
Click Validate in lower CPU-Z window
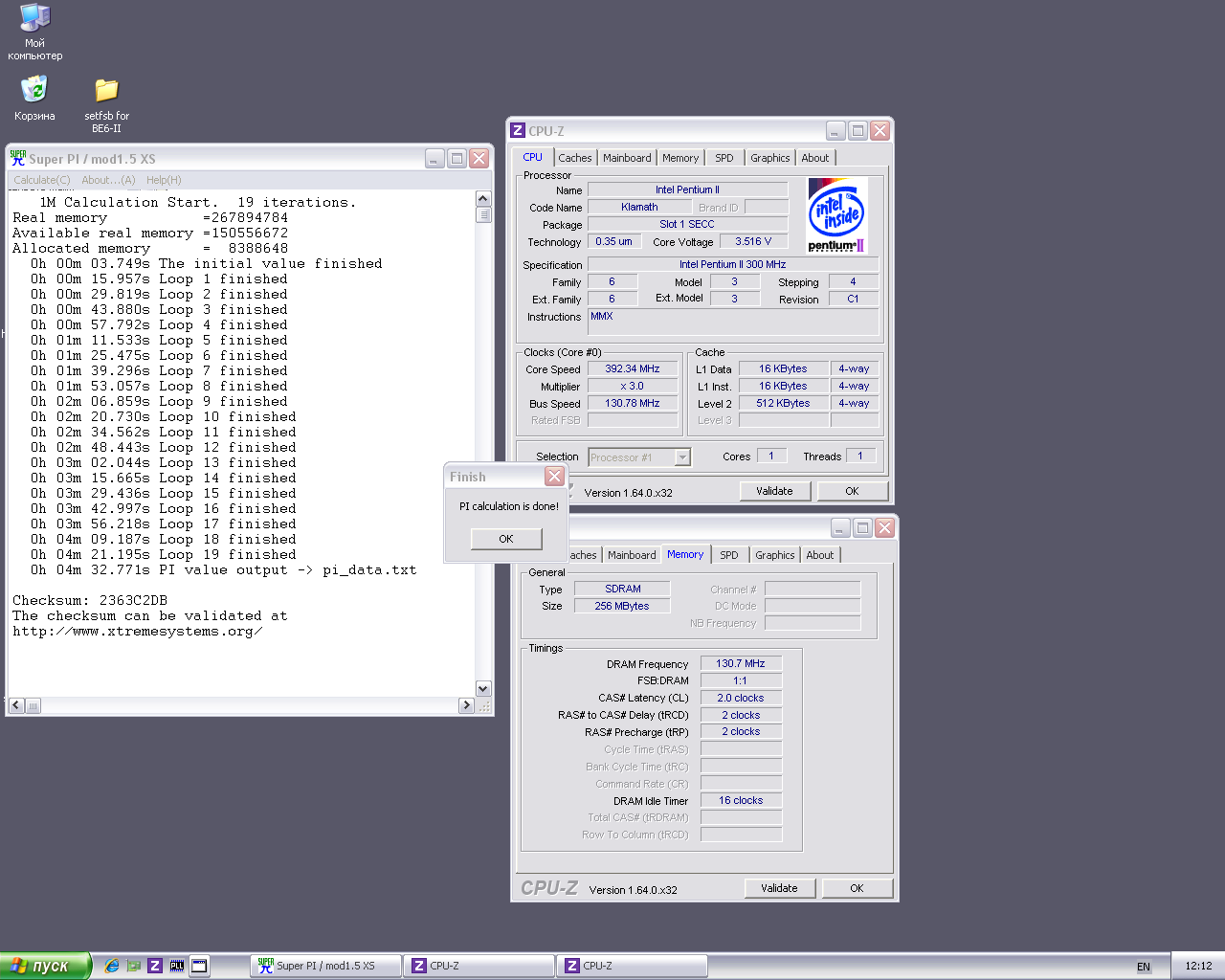(779, 888)
